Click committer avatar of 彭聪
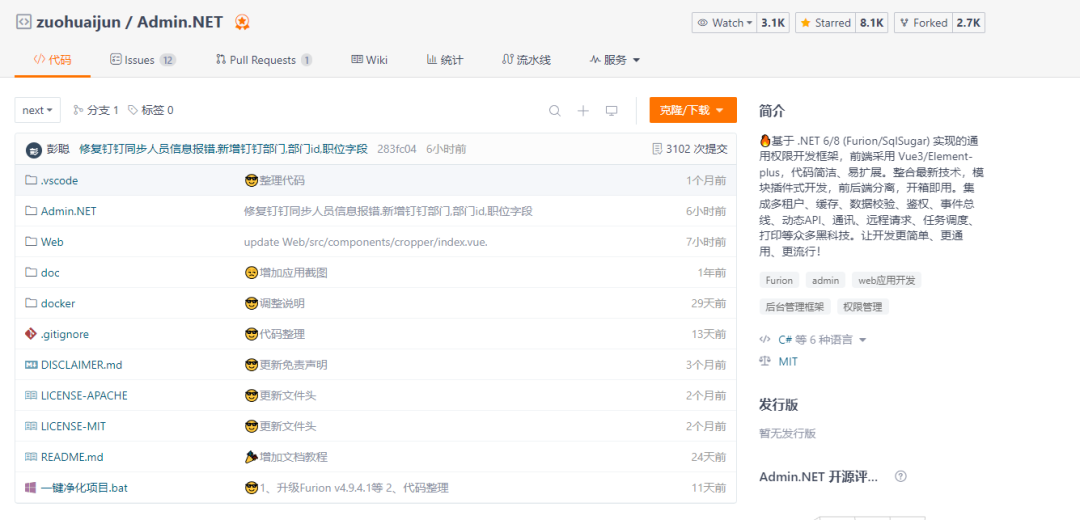This screenshot has height=520, width=1080. pyautogui.click(x=34, y=149)
